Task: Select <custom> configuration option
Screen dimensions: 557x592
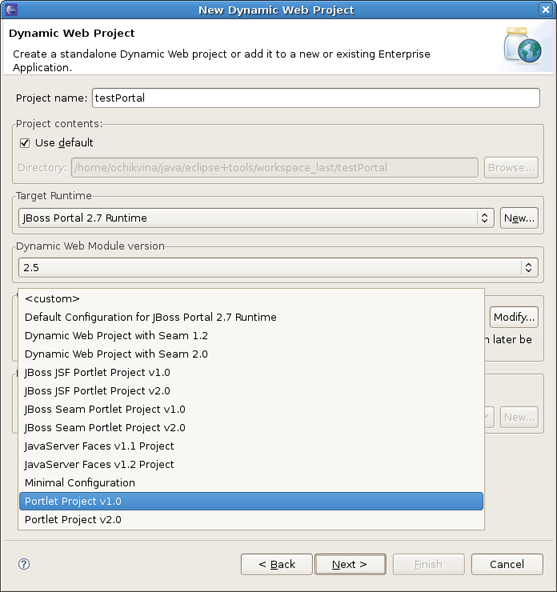Action: click(251, 299)
